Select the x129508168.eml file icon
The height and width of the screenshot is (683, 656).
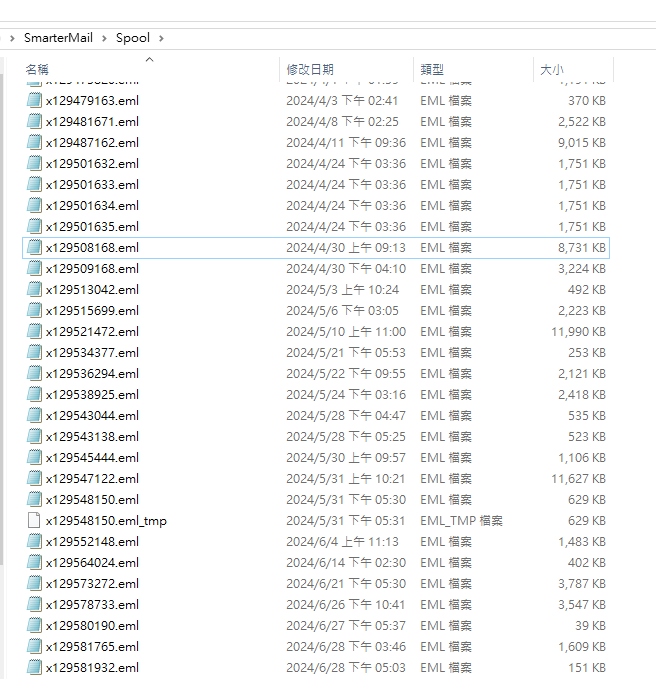click(34, 247)
